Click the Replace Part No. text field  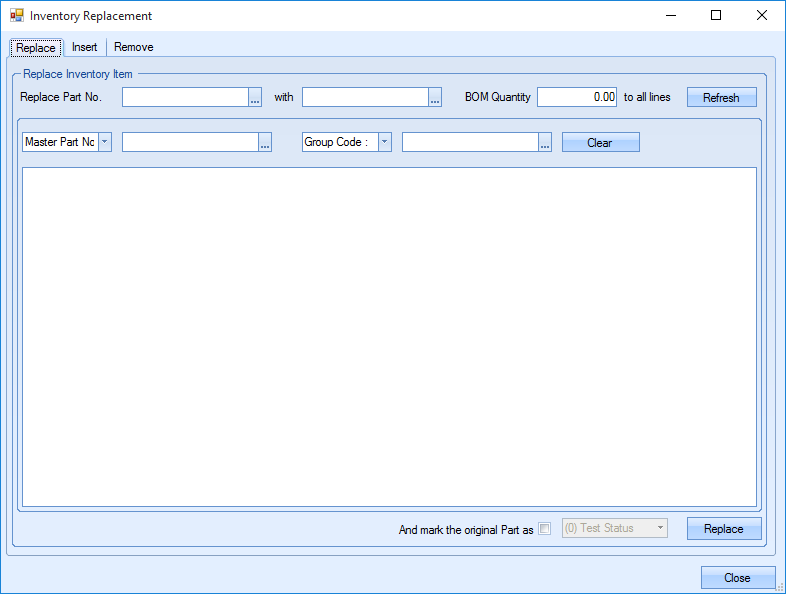point(185,98)
